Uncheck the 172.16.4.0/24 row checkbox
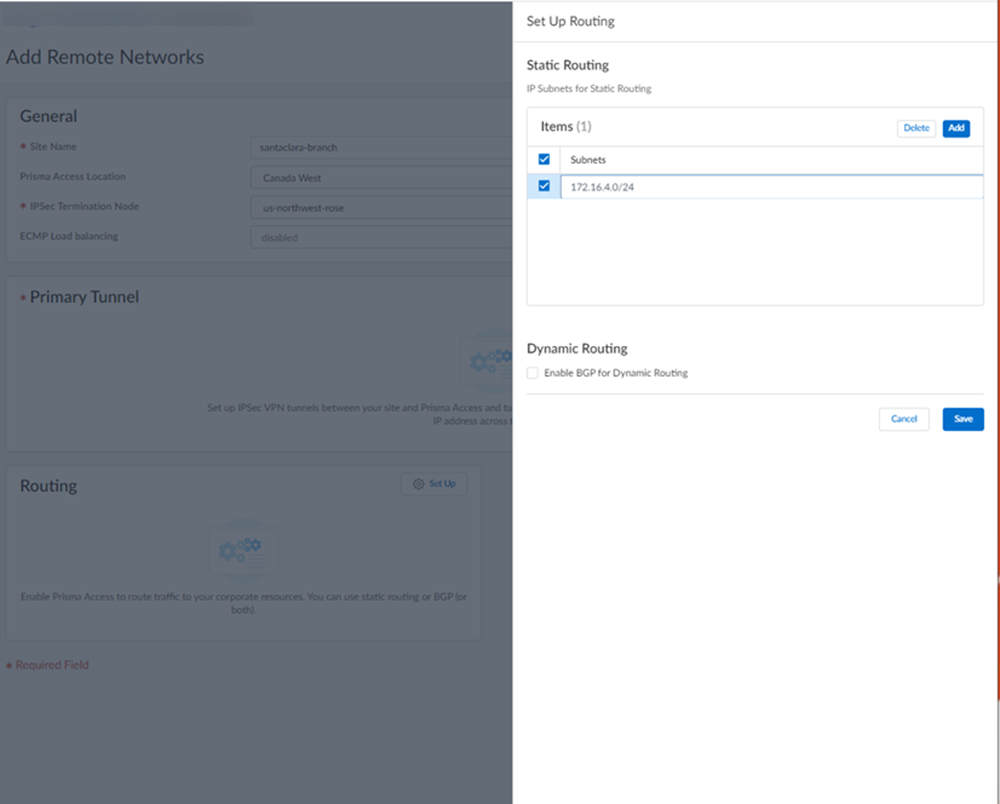The height and width of the screenshot is (804, 1000). click(x=544, y=186)
